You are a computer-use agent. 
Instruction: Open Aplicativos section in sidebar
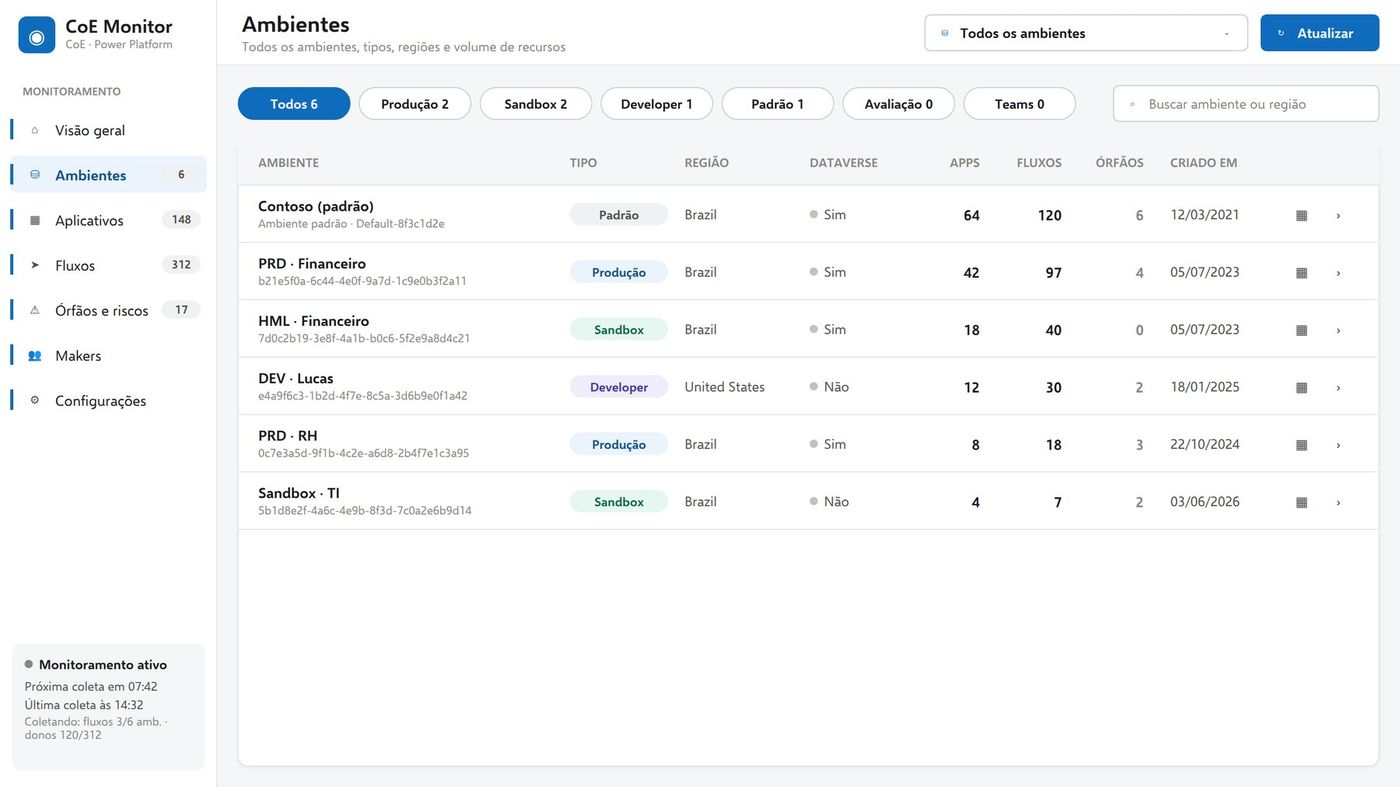click(108, 220)
